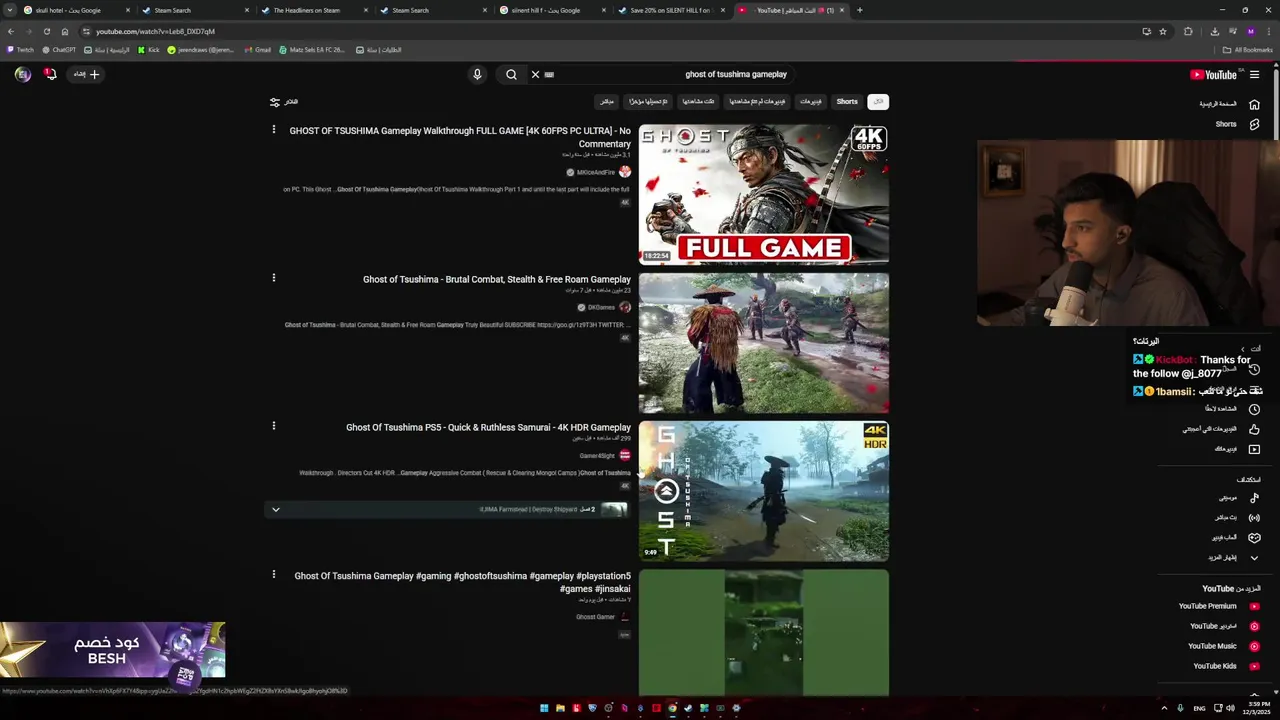This screenshot has height=720, width=1280.
Task: Click the Windows Start button
Action: [x=544, y=708]
